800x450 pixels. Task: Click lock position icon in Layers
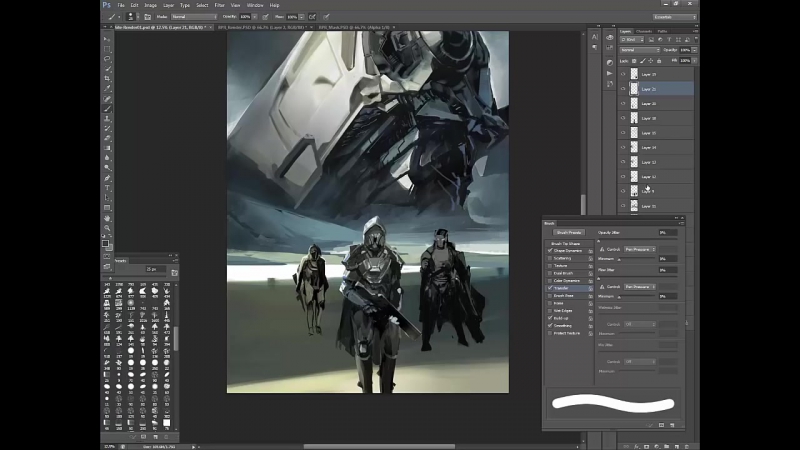tap(651, 61)
